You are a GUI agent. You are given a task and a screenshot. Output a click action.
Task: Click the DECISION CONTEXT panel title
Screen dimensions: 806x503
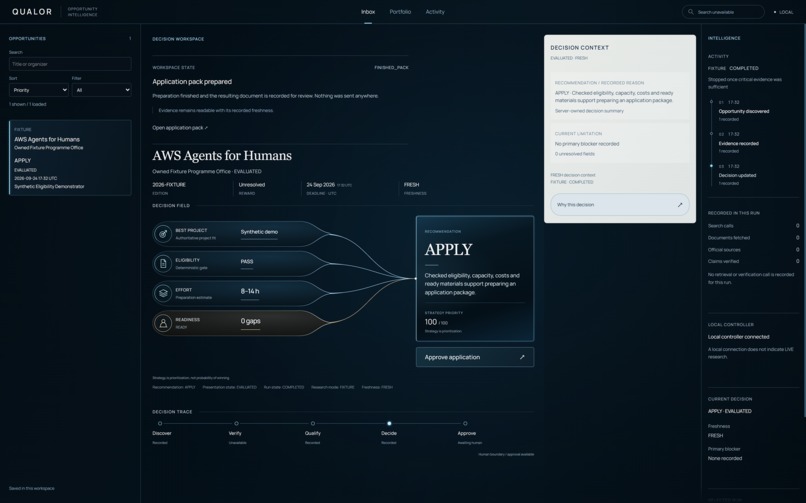579,48
